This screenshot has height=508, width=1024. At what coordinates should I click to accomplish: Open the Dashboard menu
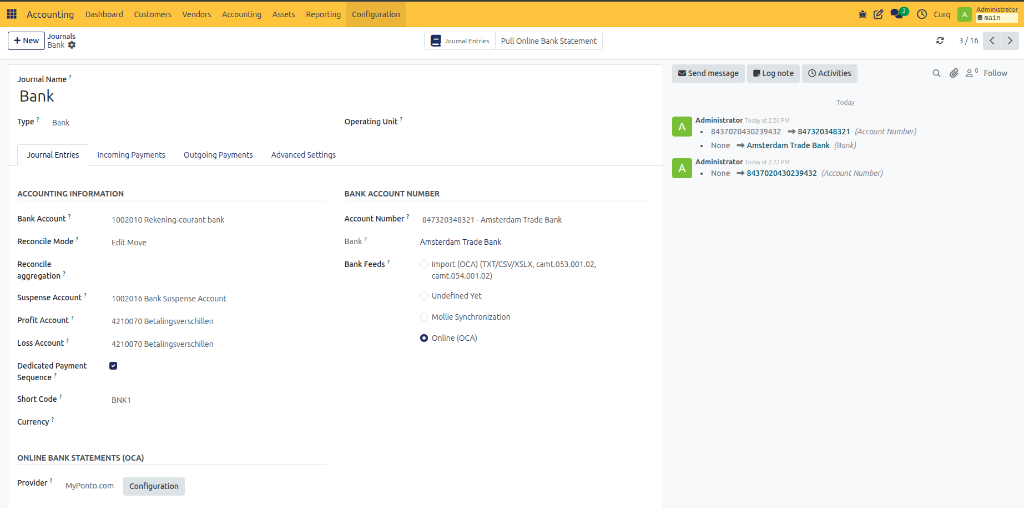104,14
